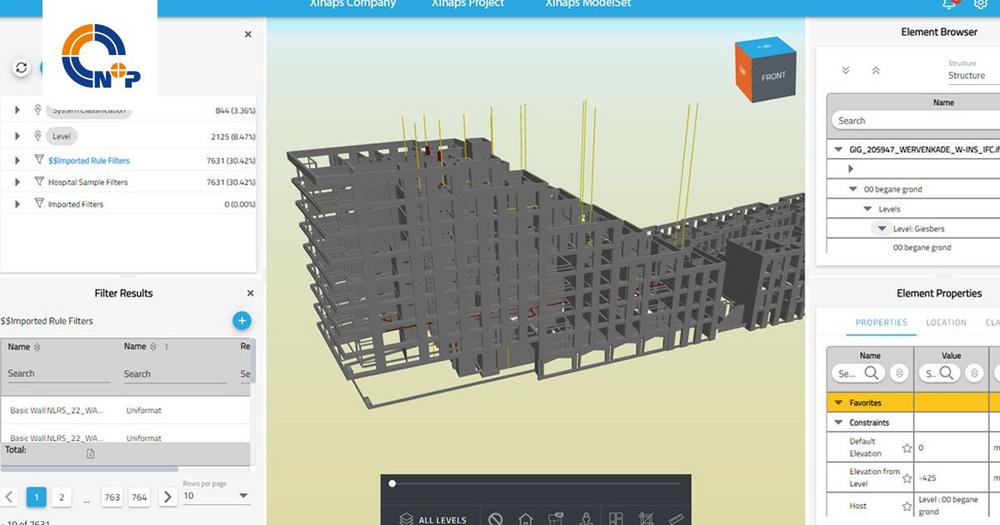Toggle favorite star for Default Elevation
The image size is (1000, 525).
(x=907, y=448)
